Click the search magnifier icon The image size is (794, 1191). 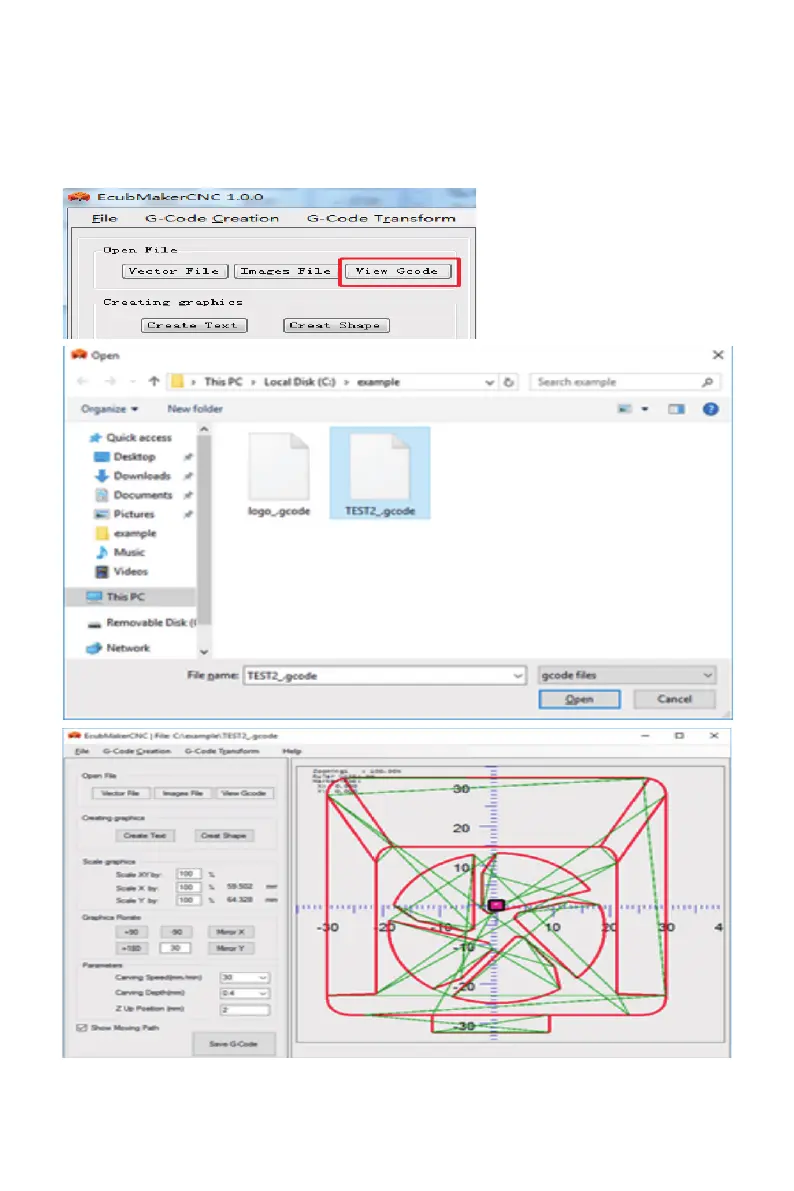tap(707, 382)
